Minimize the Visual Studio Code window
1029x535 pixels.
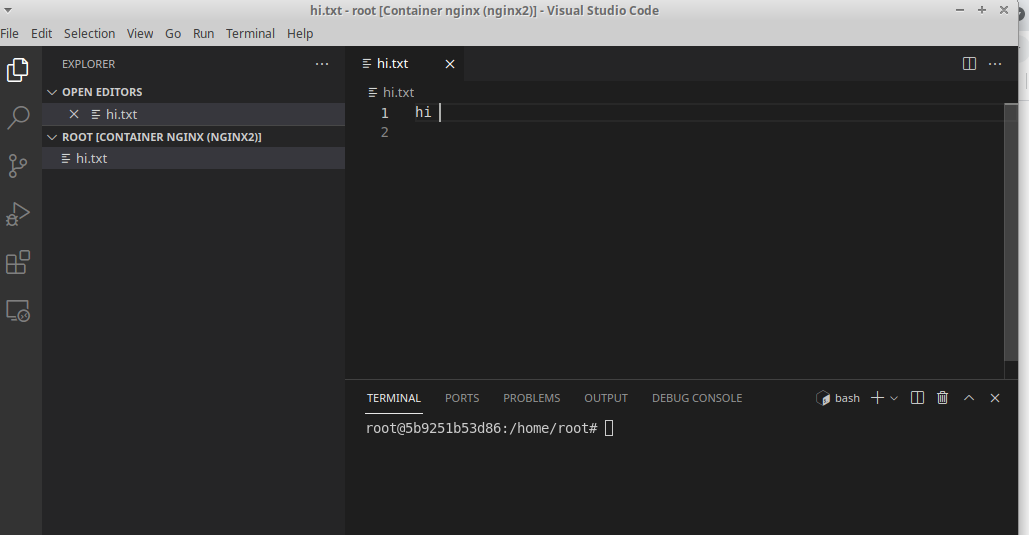coord(960,10)
